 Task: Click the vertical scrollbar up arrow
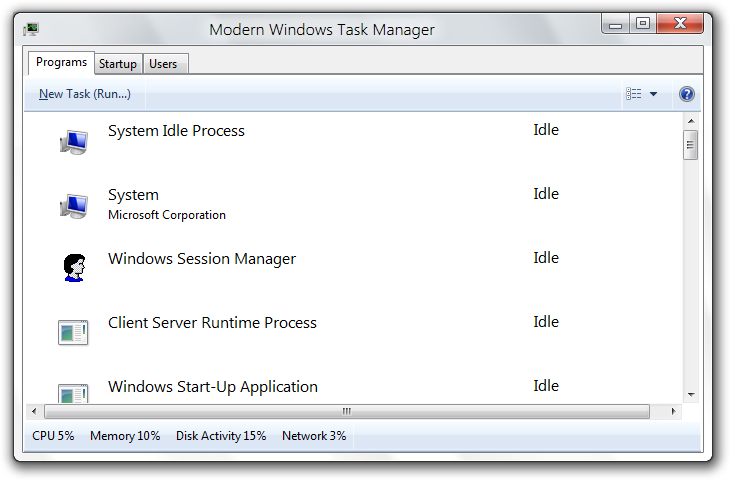pos(690,121)
